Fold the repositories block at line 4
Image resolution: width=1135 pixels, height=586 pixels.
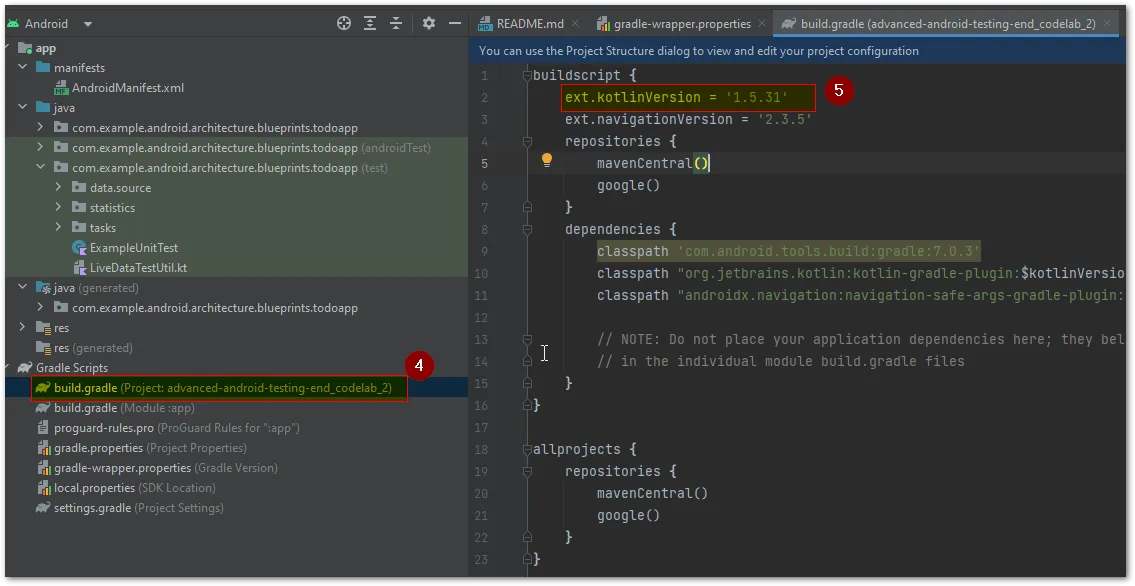coord(527,141)
